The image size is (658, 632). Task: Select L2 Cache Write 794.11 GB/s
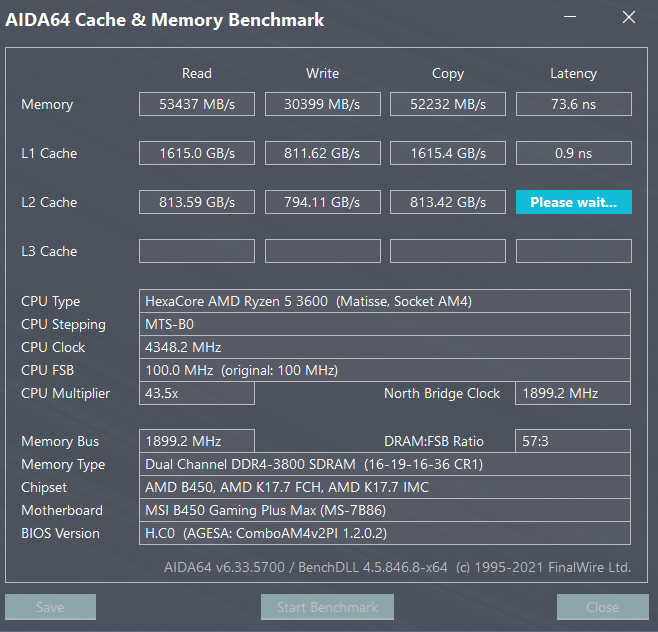pos(323,202)
